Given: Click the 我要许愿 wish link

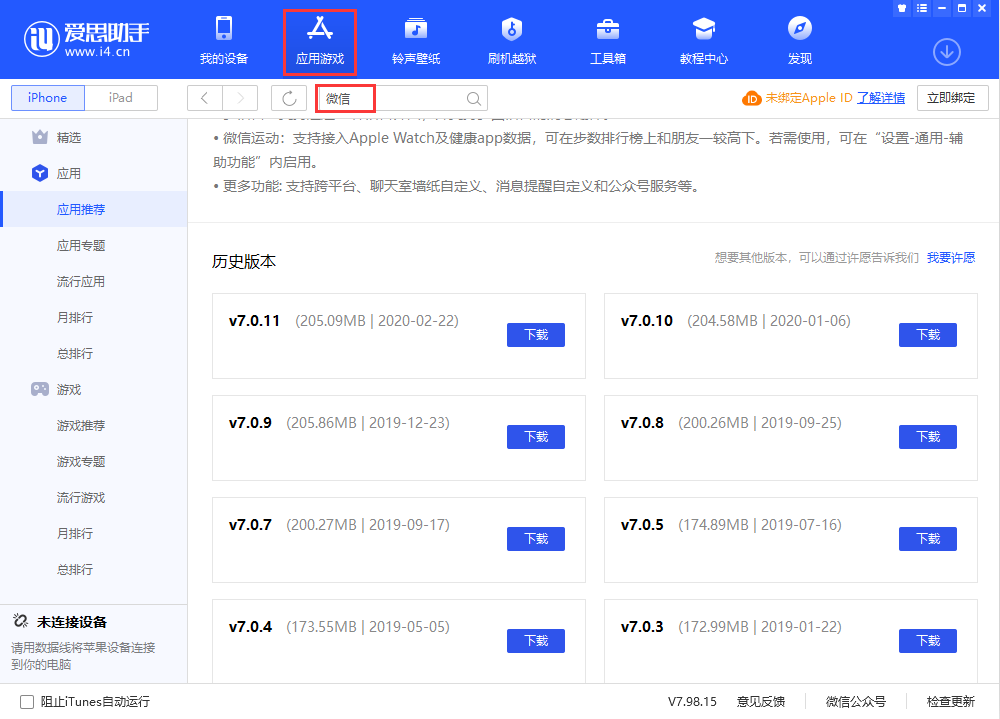Looking at the screenshot, I should [x=951, y=257].
